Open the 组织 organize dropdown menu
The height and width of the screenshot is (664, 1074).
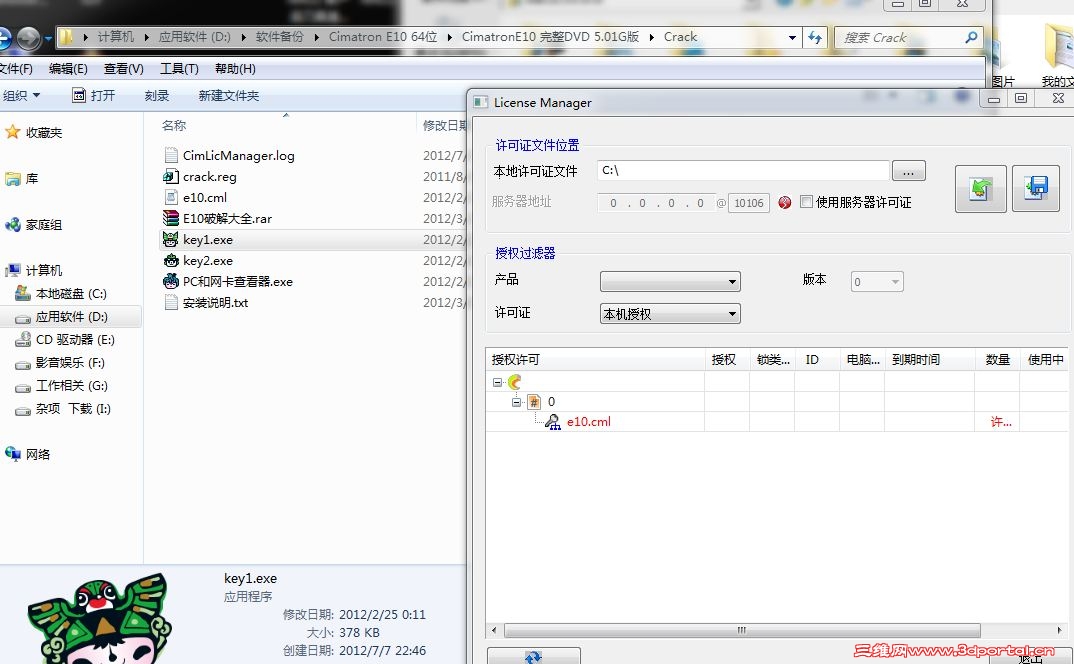(x=21, y=95)
